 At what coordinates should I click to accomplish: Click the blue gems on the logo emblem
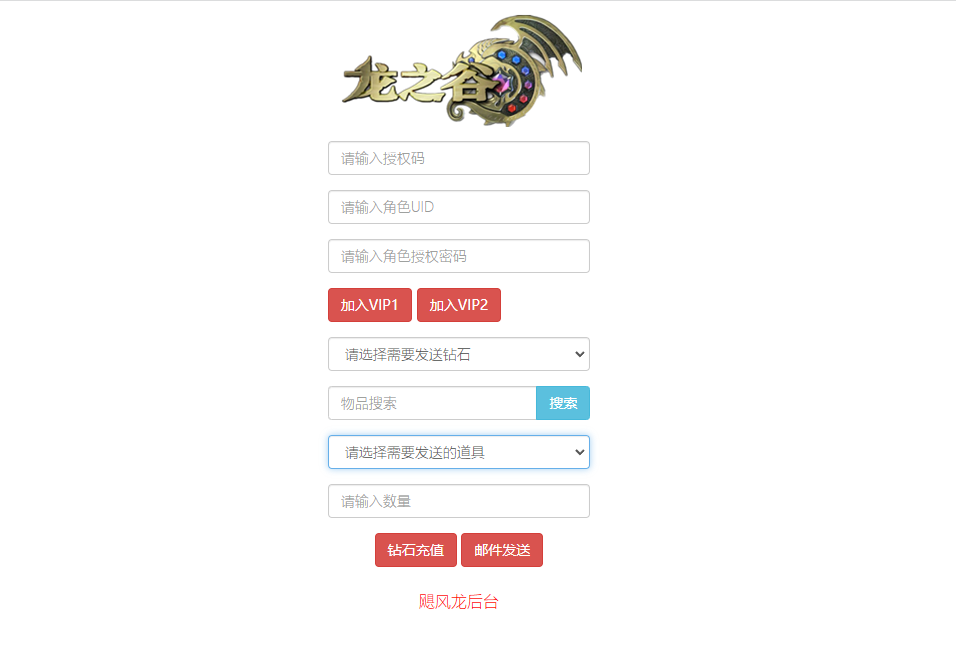click(513, 60)
